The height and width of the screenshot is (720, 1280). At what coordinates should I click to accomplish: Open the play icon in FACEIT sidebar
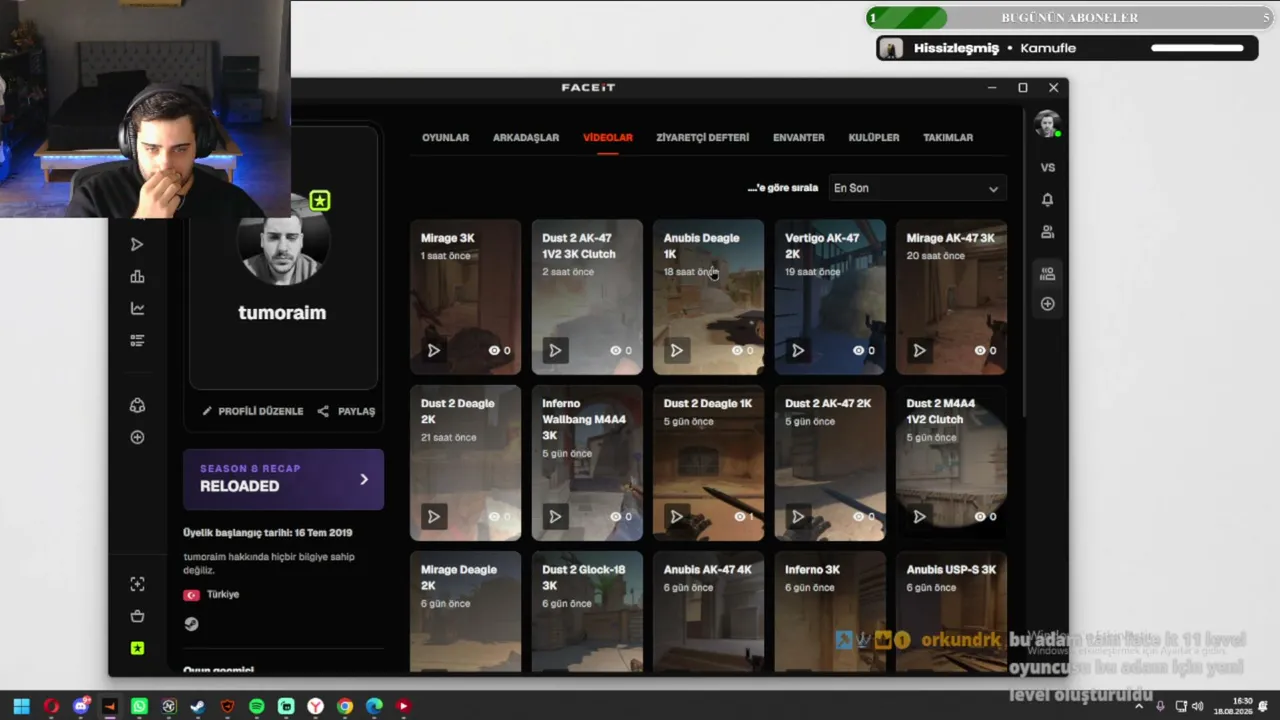pos(137,245)
